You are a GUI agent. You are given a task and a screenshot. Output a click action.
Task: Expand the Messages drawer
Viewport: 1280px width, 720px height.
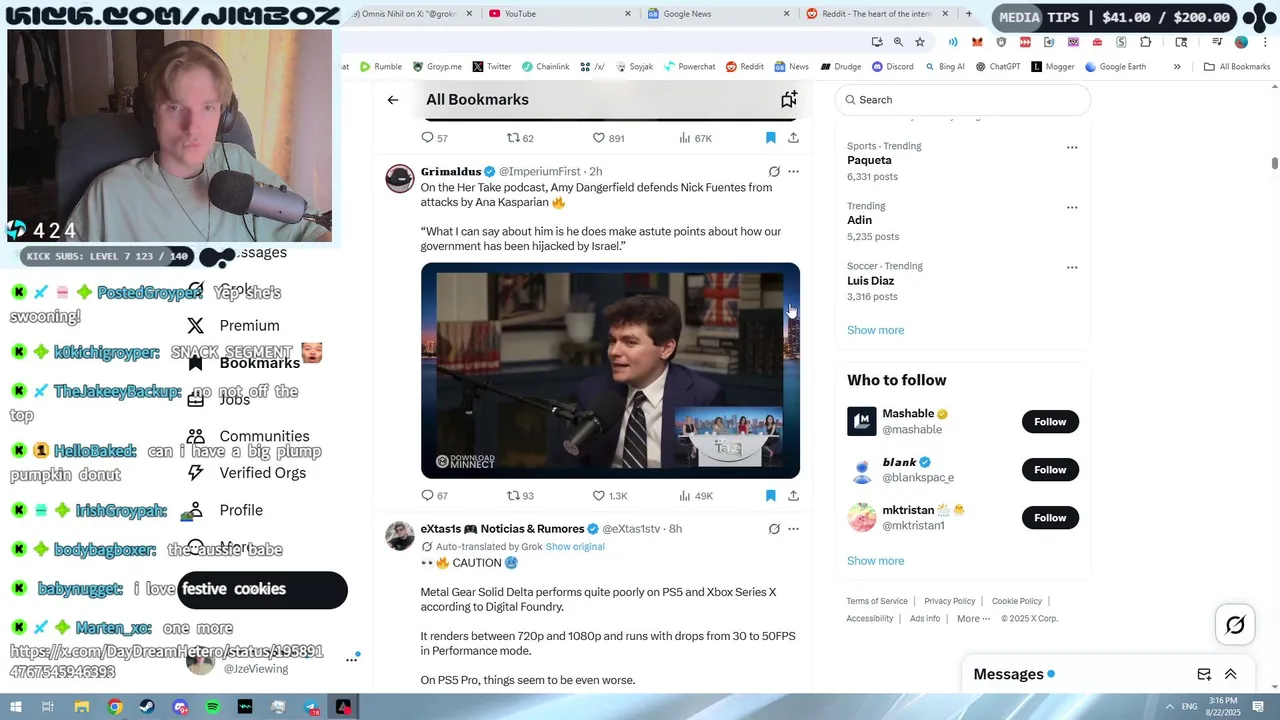[1231, 674]
